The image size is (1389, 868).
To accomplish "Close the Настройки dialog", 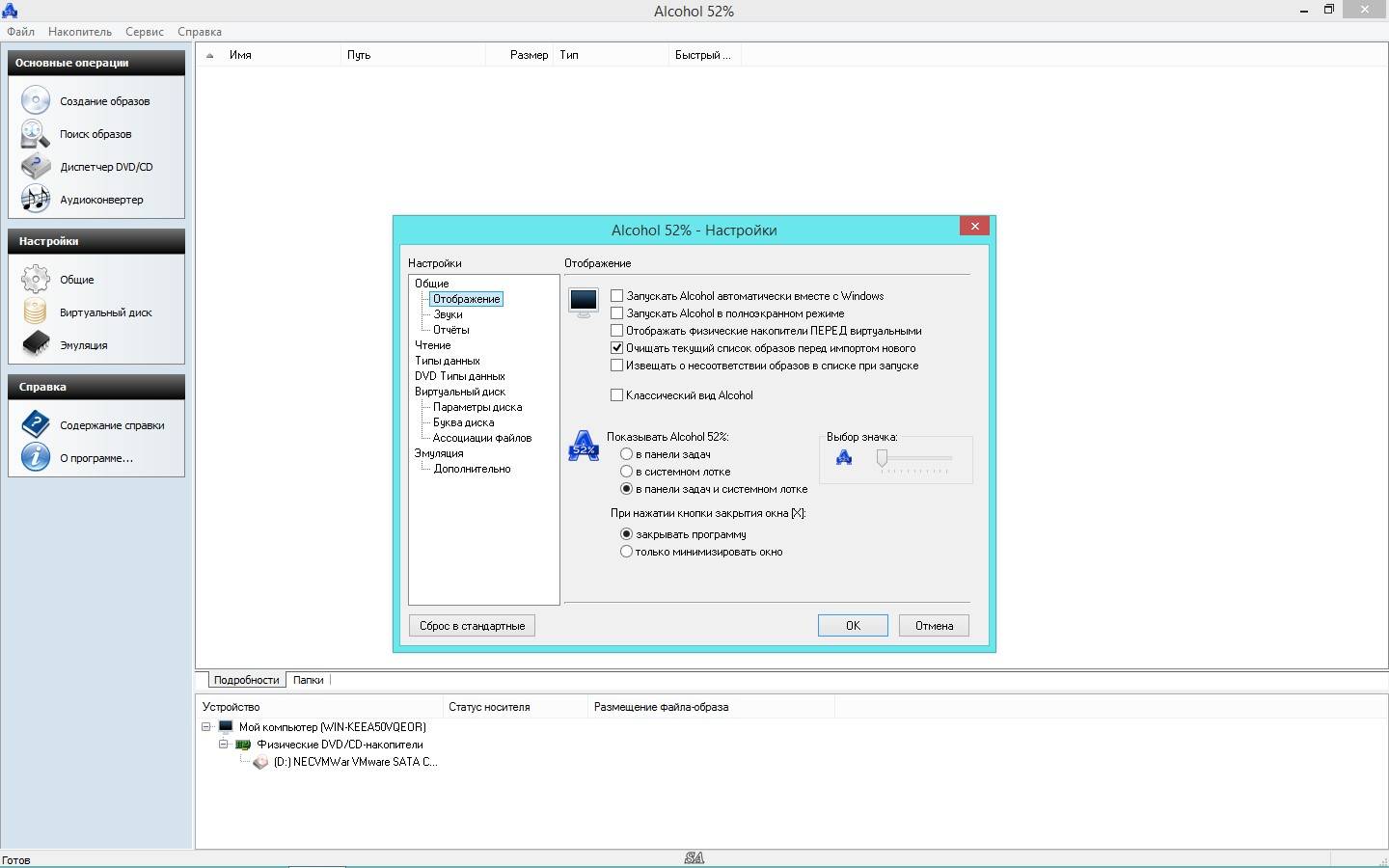I will coord(974,226).
